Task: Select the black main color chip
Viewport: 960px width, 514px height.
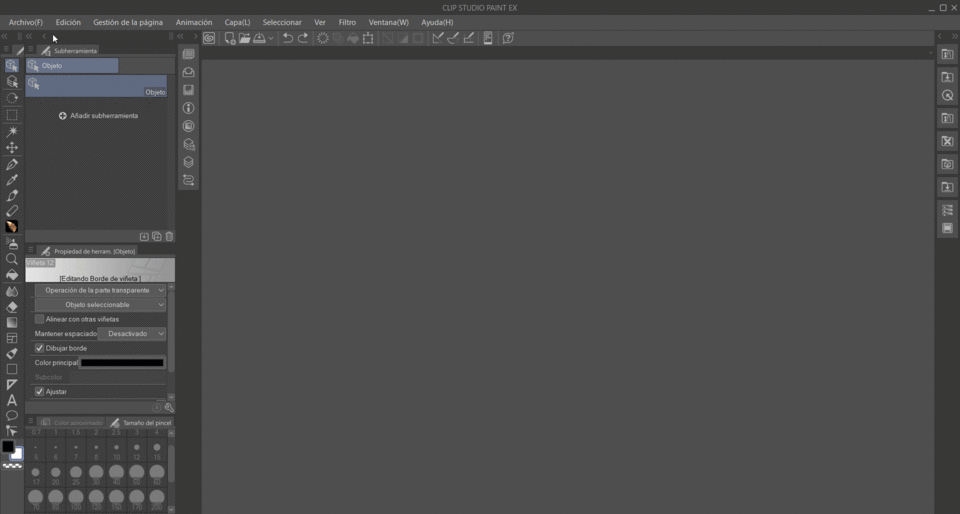Action: pyautogui.click(x=8, y=447)
